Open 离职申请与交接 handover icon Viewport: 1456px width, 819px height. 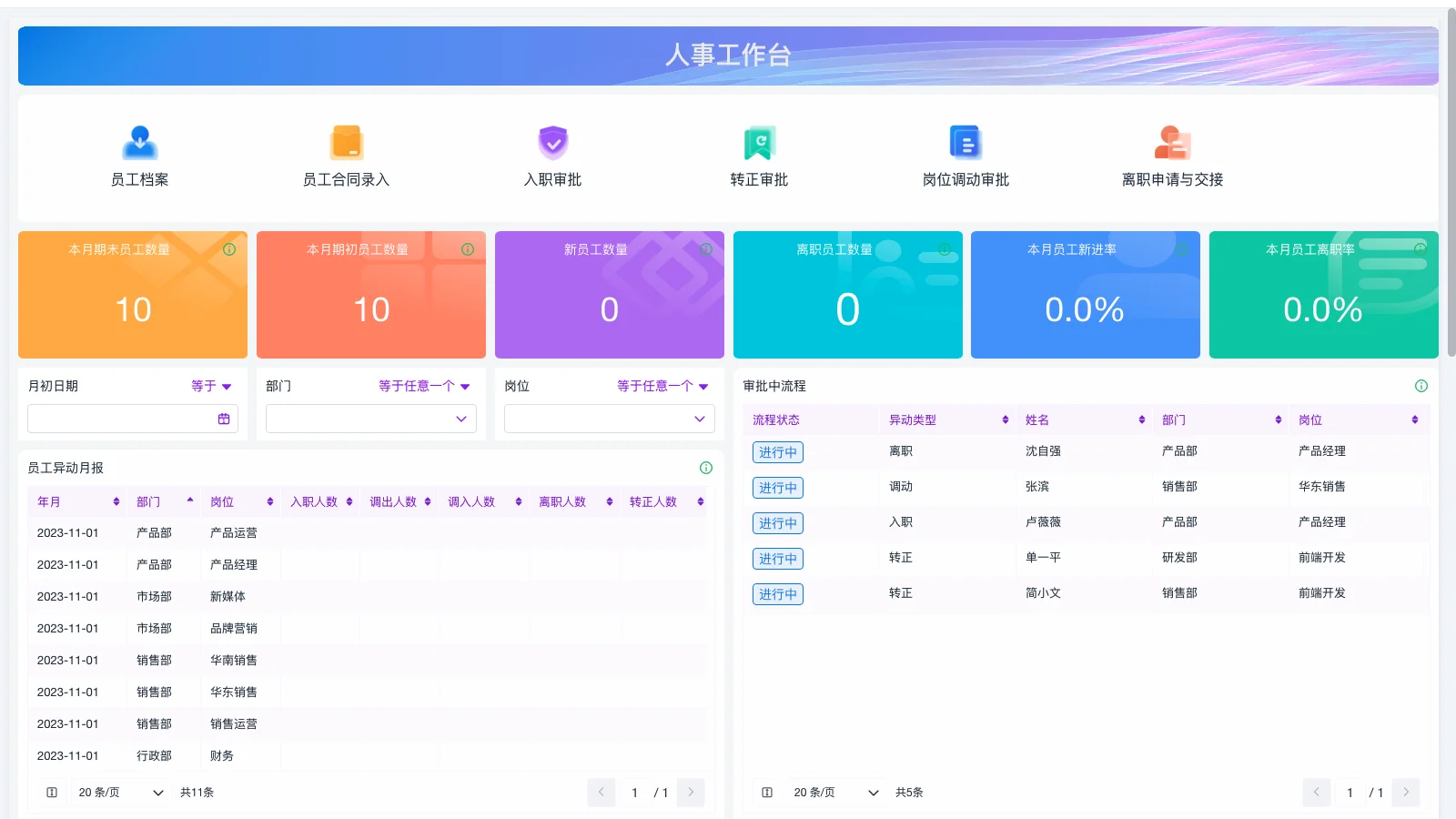pyautogui.click(x=1172, y=155)
